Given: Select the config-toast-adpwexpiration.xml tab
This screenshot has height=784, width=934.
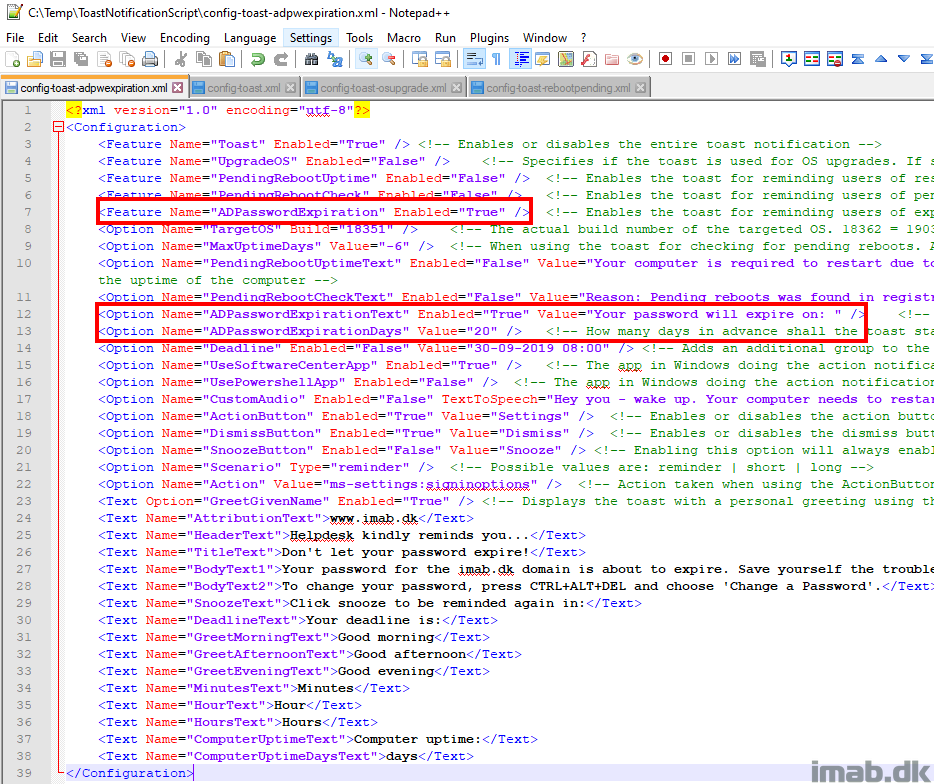Looking at the screenshot, I should (x=94, y=88).
